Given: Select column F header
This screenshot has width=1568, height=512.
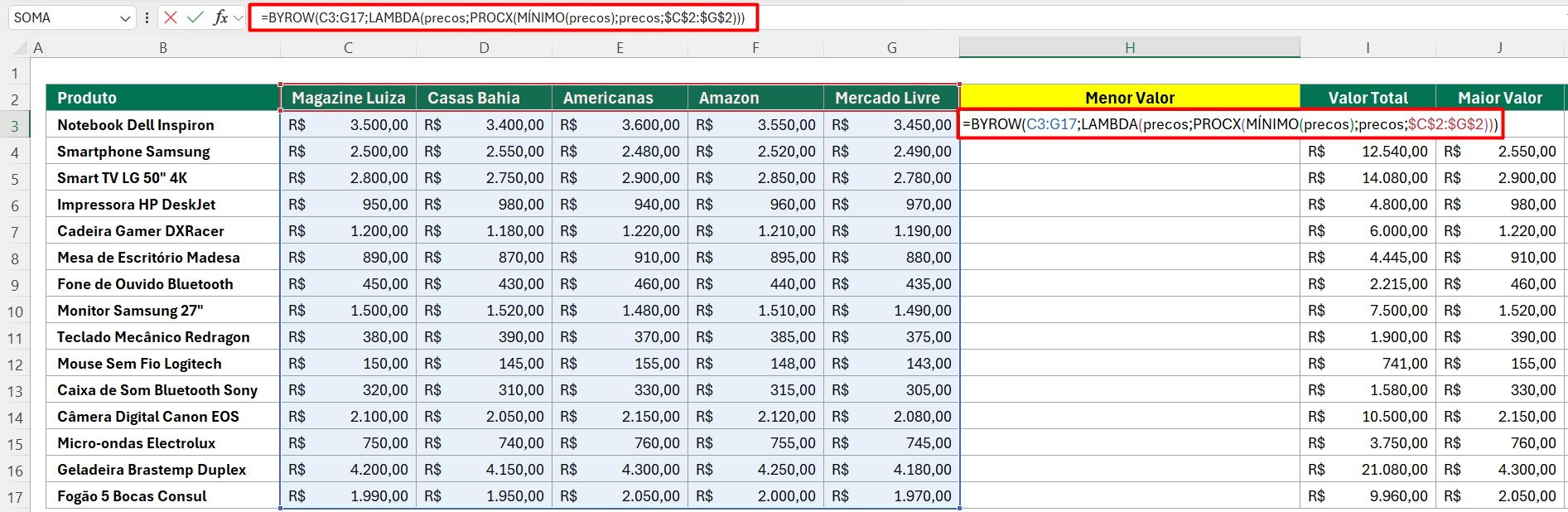Looking at the screenshot, I should pyautogui.click(x=755, y=48).
